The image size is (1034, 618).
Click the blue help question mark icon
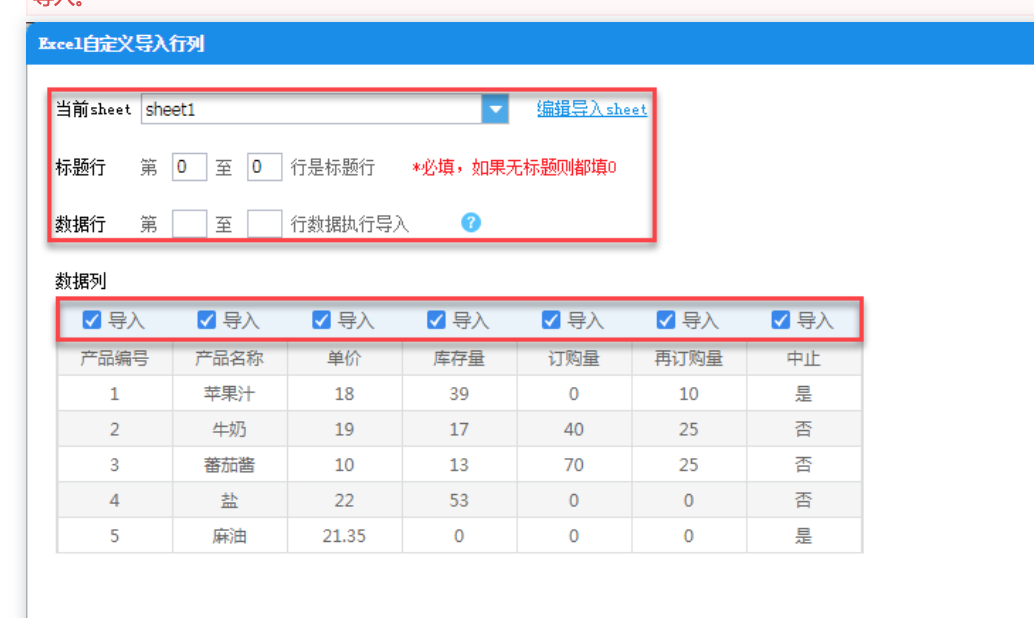[x=471, y=223]
